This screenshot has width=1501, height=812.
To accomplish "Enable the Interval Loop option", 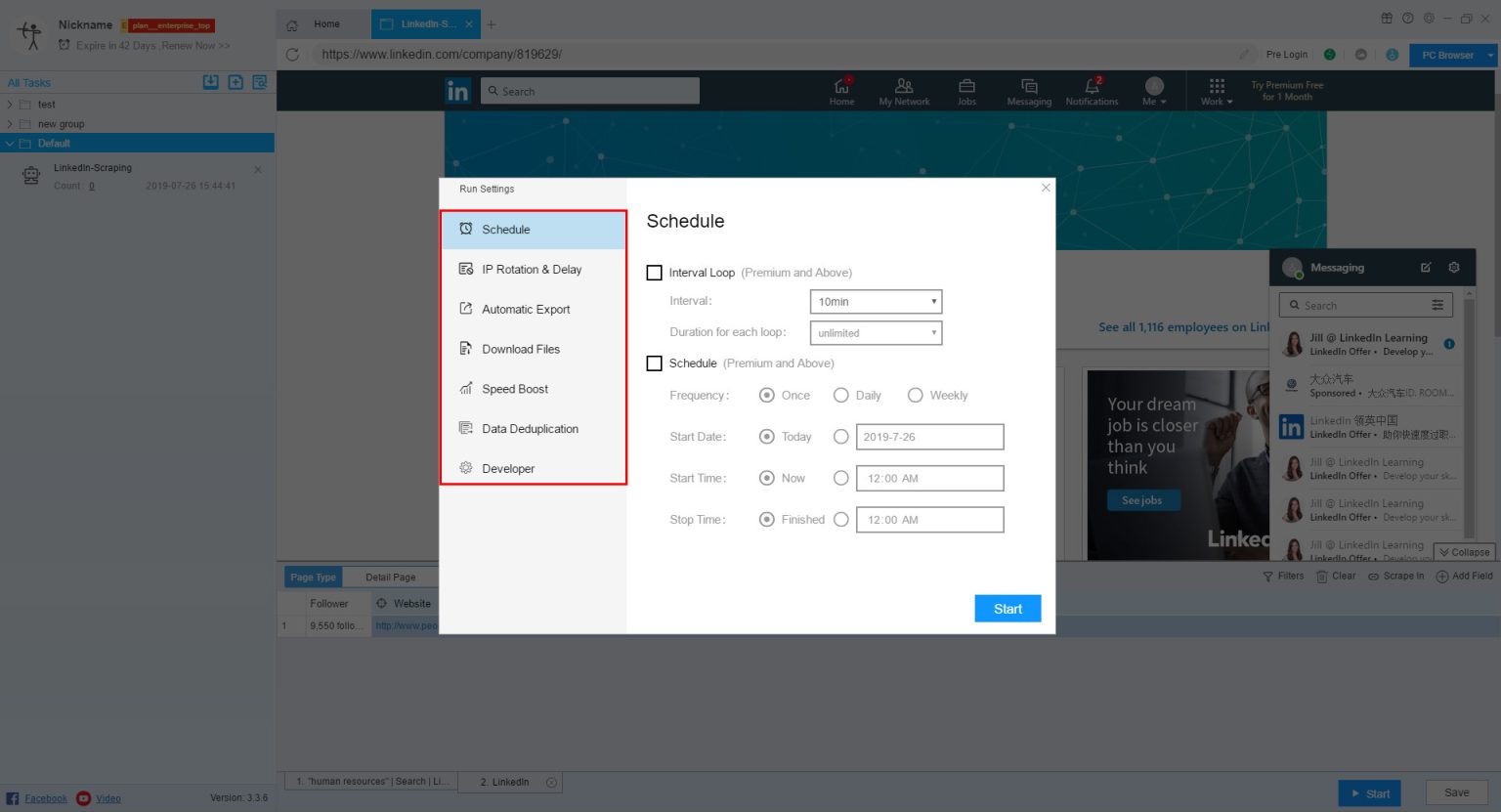I will (x=654, y=273).
